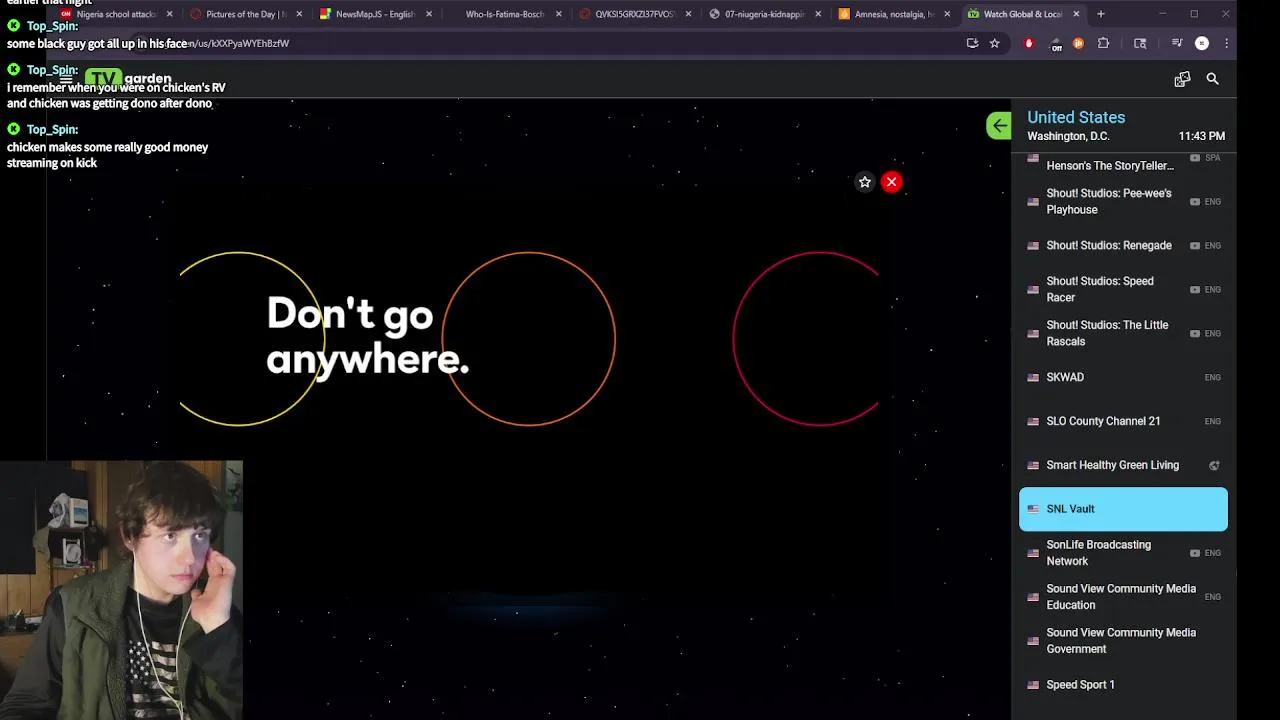Open a new browser tab with plus button
The image size is (1280, 720).
point(1101,14)
